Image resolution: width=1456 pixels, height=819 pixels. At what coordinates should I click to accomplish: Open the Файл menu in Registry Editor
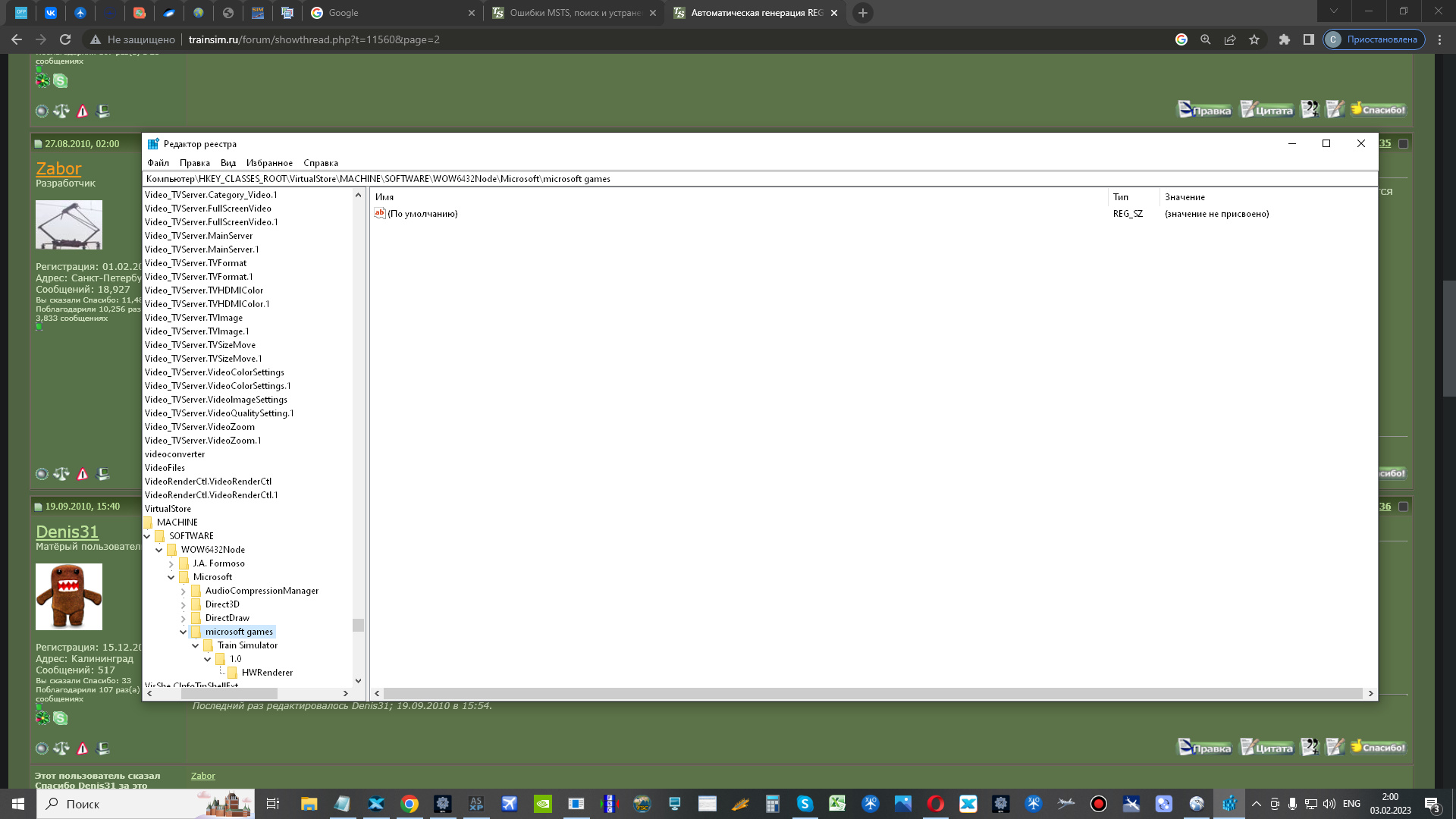coord(158,163)
